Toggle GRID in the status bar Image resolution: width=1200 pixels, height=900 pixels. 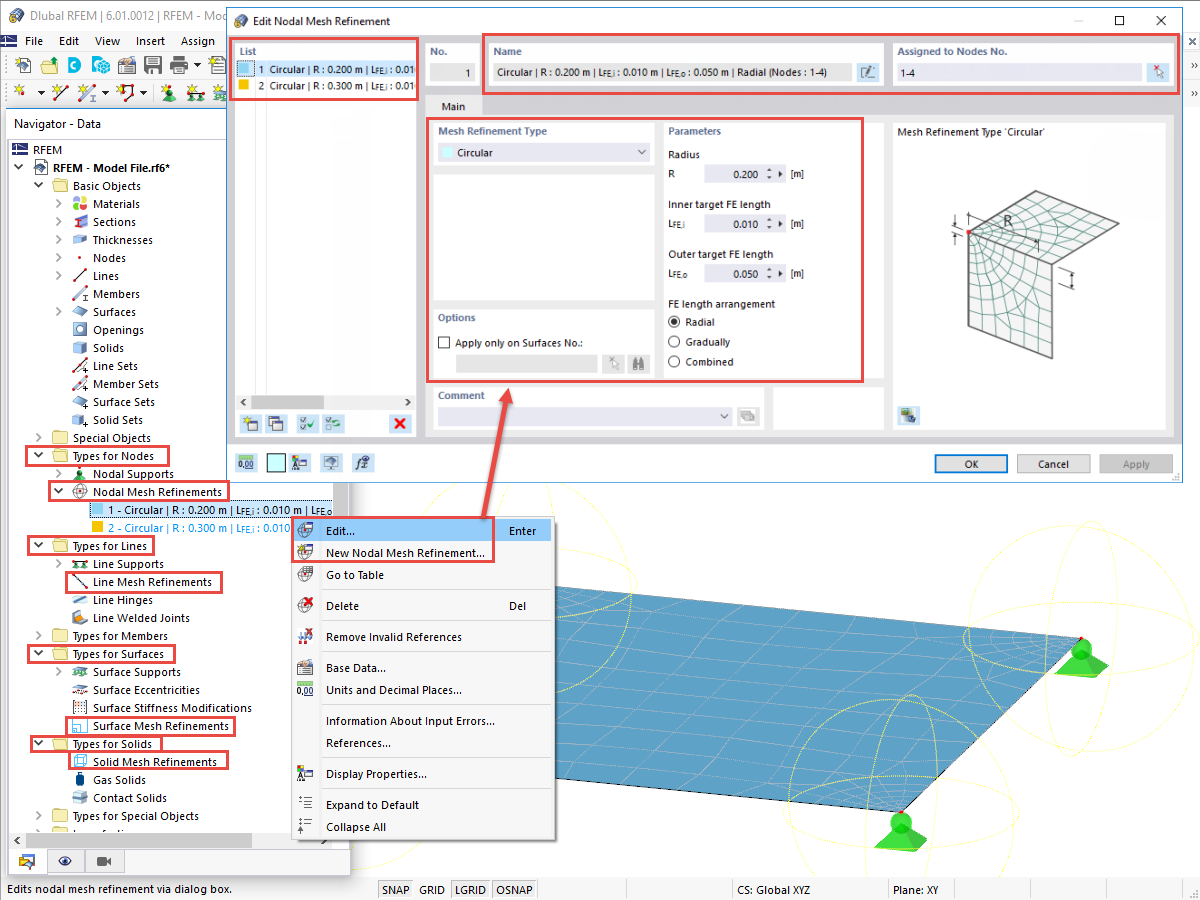(x=432, y=889)
